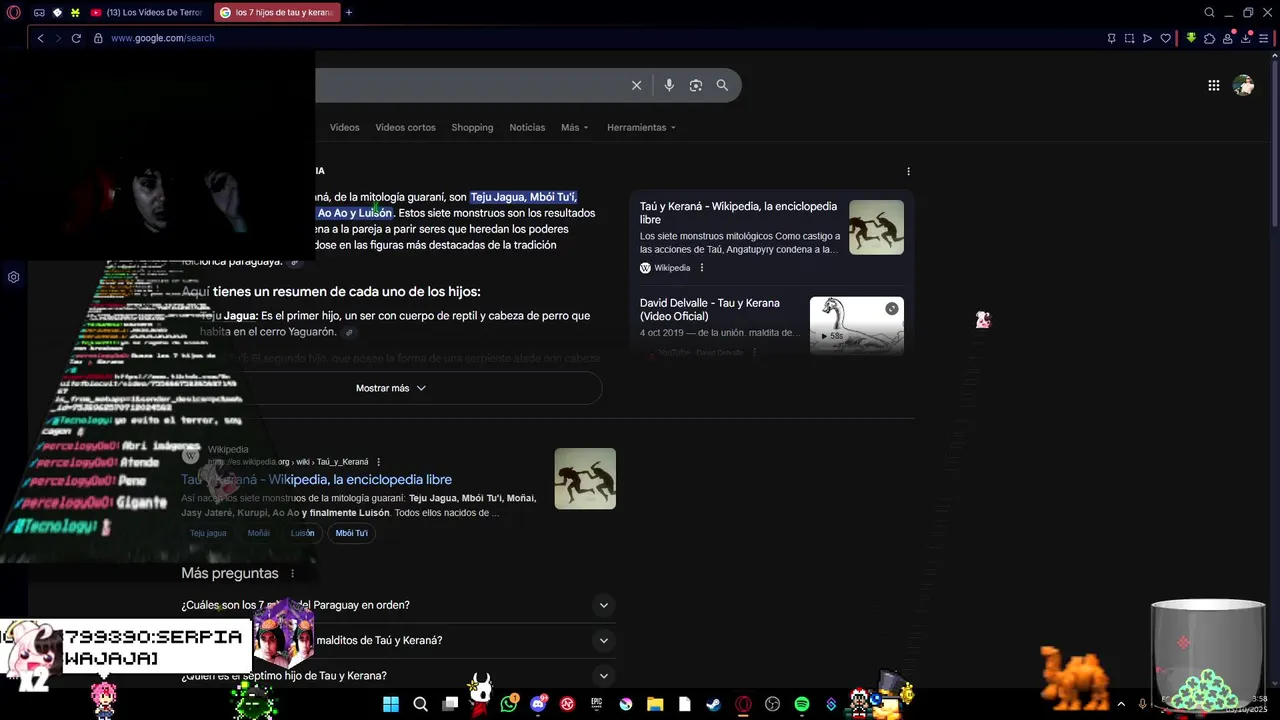View the site padlock security icon
The width and height of the screenshot is (1280, 720).
(98, 38)
